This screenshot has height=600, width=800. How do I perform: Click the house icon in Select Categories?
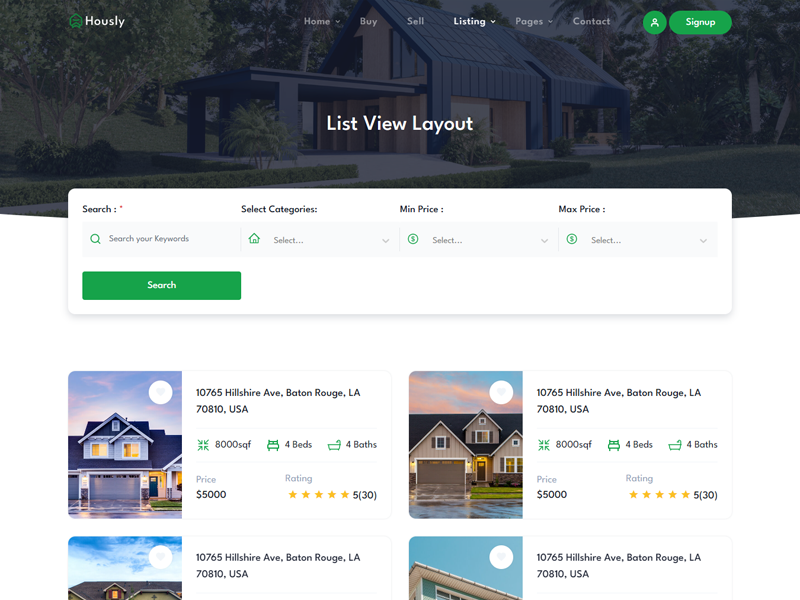(x=254, y=238)
